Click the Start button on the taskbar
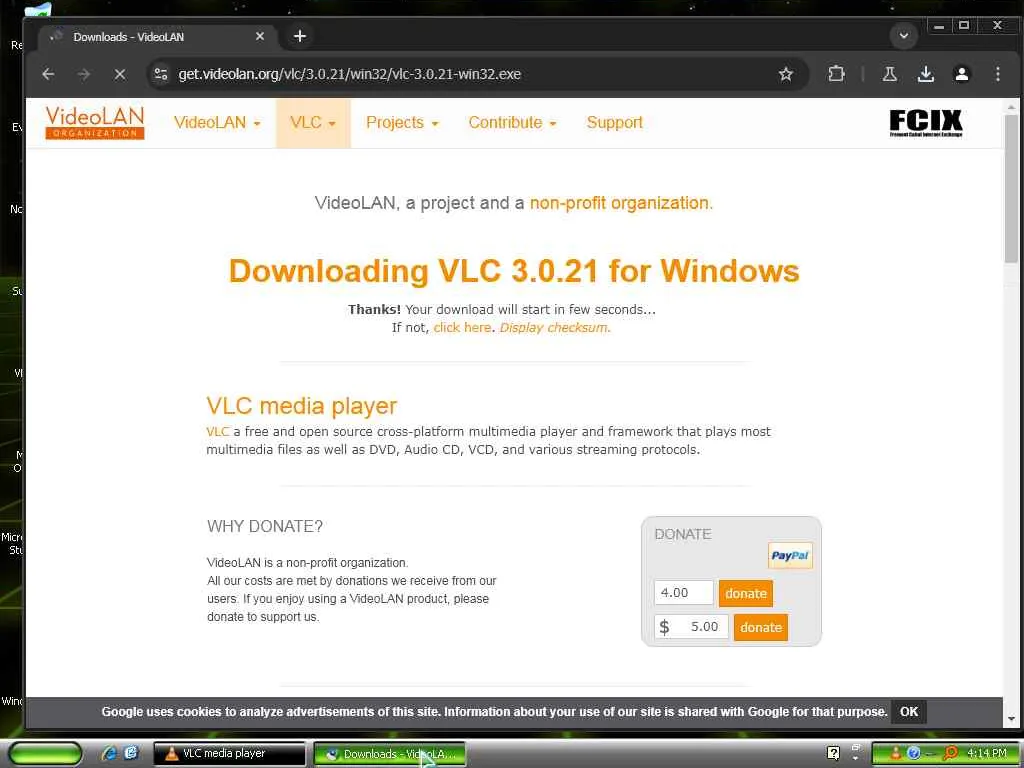Viewport: 1024px width, 768px height. (x=45, y=754)
